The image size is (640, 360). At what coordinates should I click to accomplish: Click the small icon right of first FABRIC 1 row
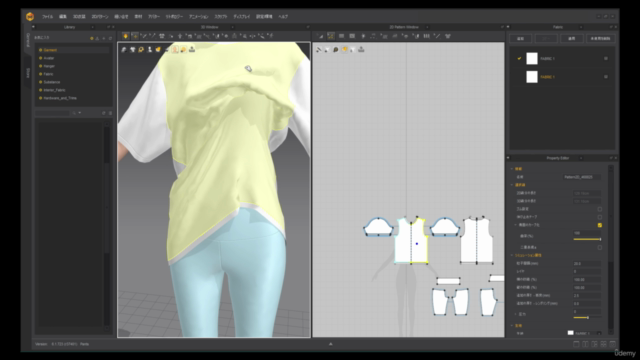[x=606, y=58]
